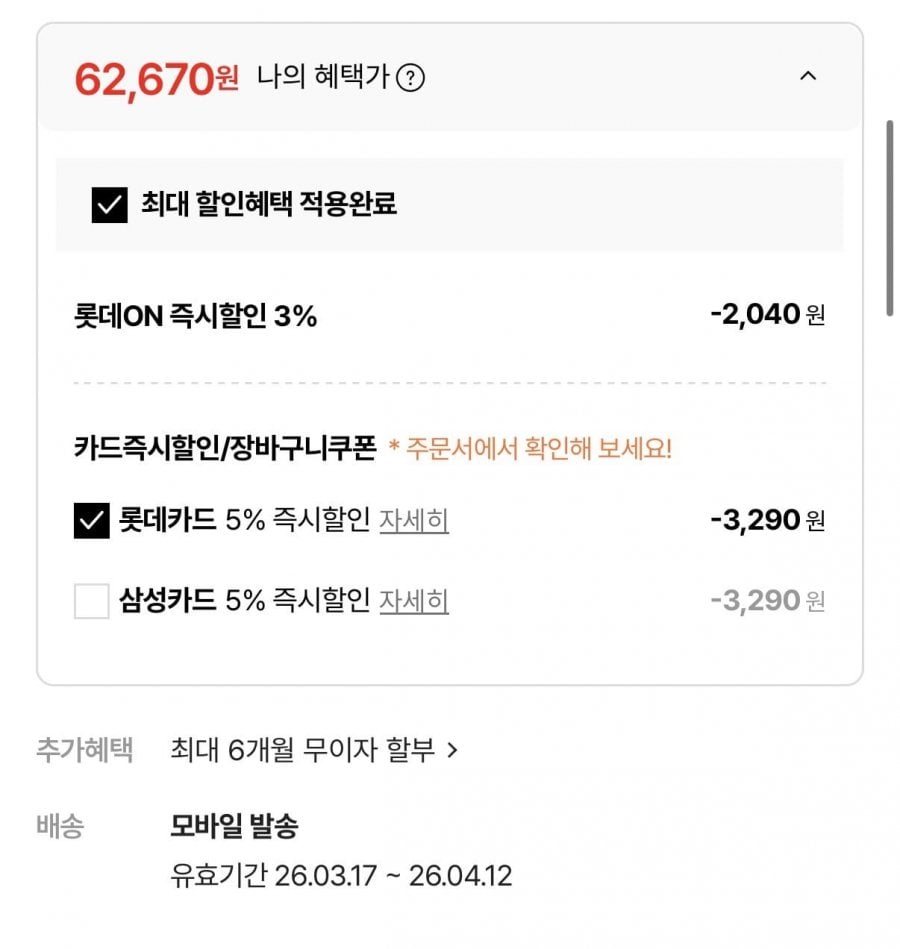This screenshot has height=949, width=900.
Task: Click the 롯데ON 즉시할인 3% row label
Action: coord(195,316)
